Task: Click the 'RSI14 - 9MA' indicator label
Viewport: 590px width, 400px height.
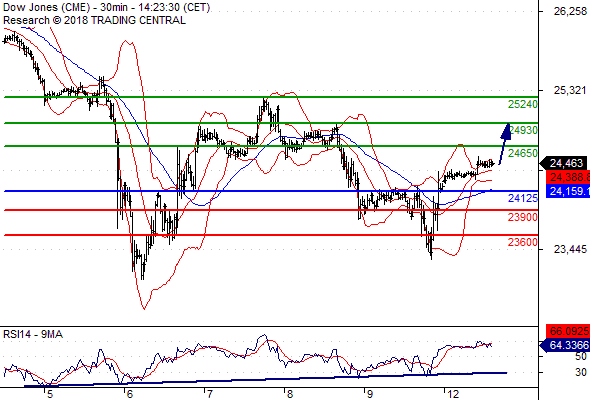Action: click(x=33, y=334)
